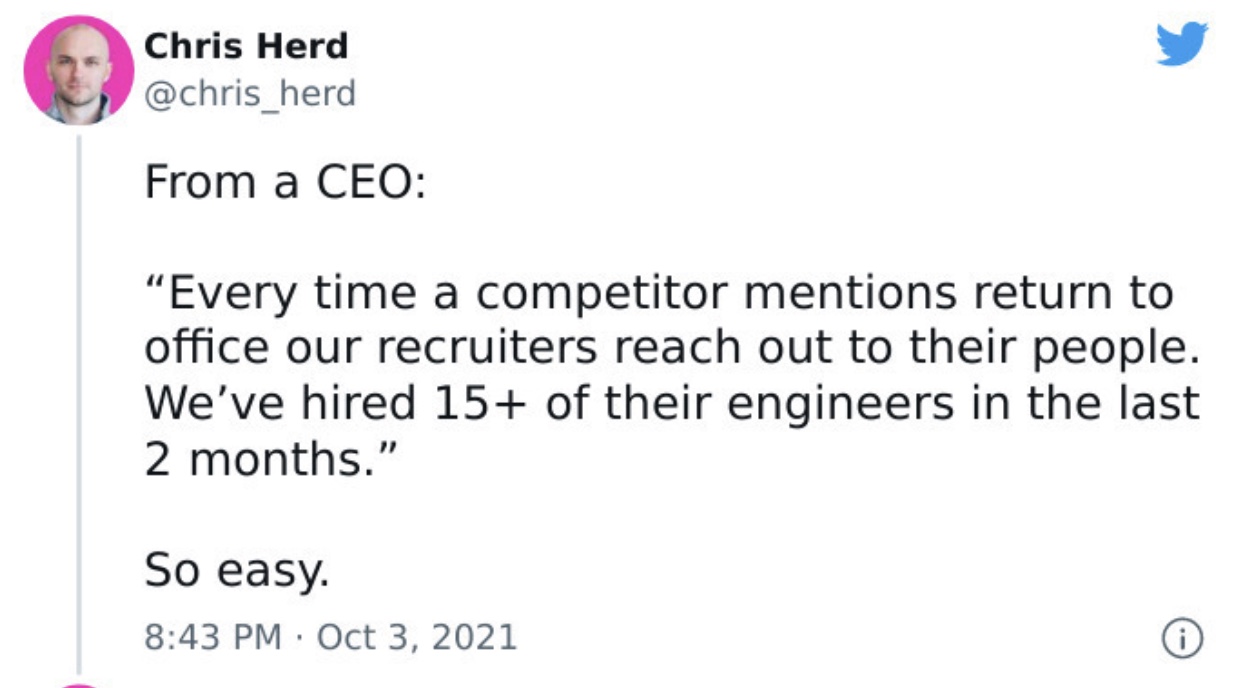The height and width of the screenshot is (688, 1240).
Task: Click the "return to" phrase in the quote
Action: coord(1073,295)
